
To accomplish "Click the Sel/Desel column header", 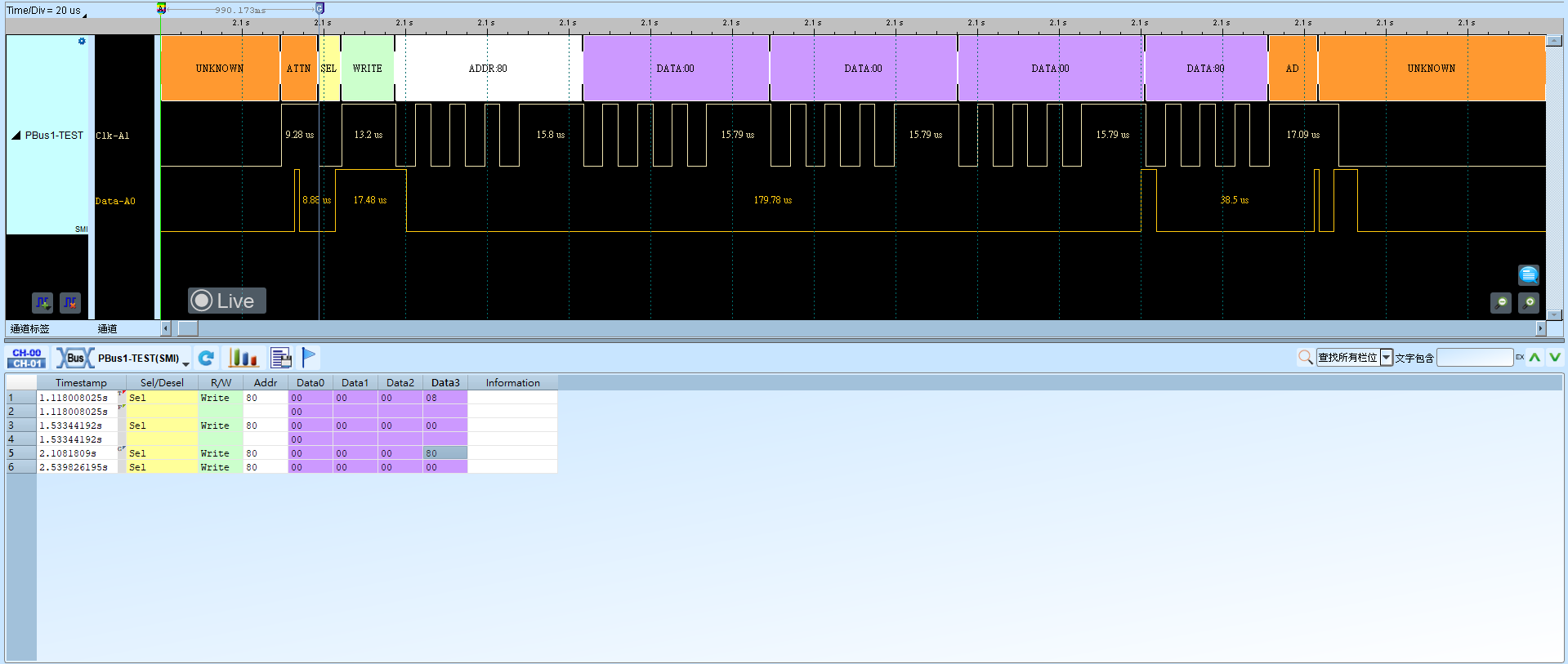I will [162, 382].
